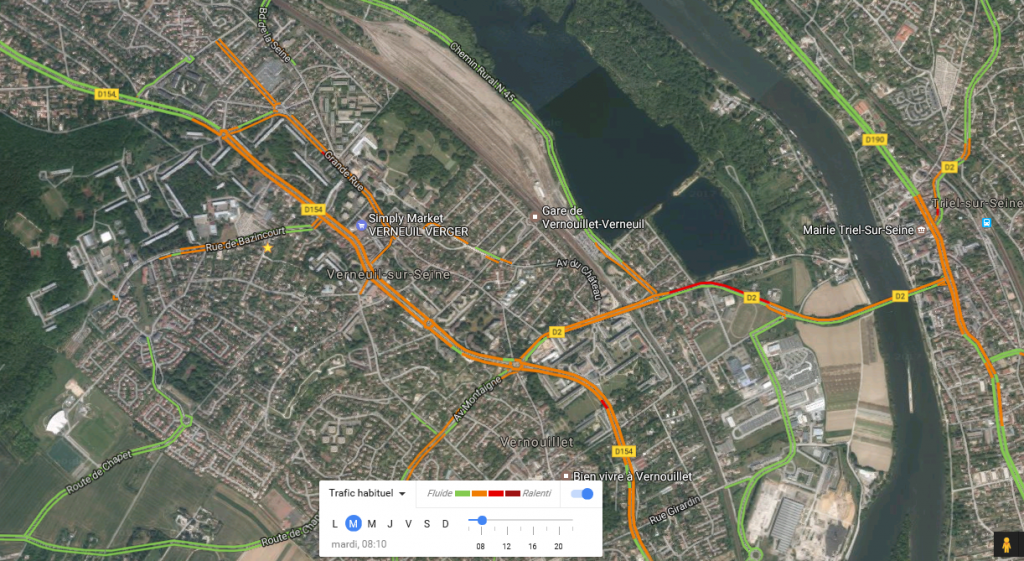
Task: Expand the Trafic habituel dropdown
Action: 367,493
